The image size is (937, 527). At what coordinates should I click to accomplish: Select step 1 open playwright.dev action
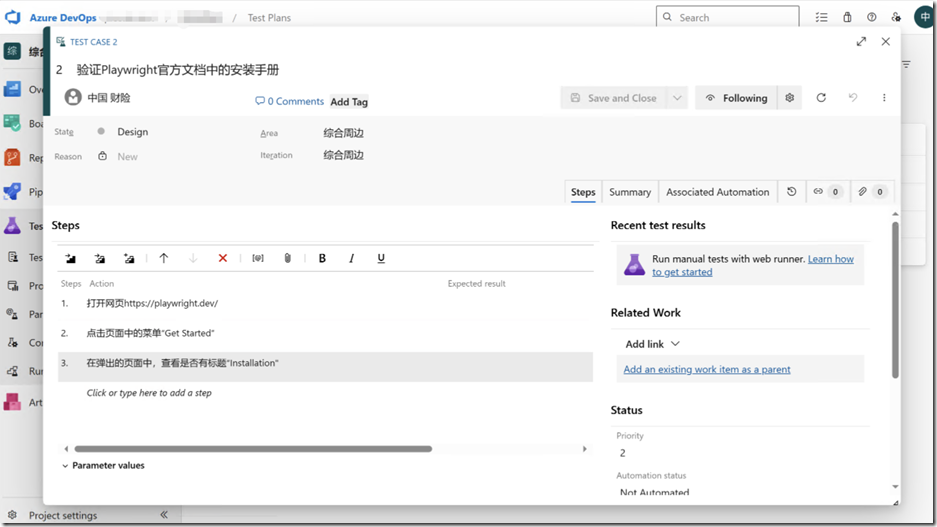(152, 303)
